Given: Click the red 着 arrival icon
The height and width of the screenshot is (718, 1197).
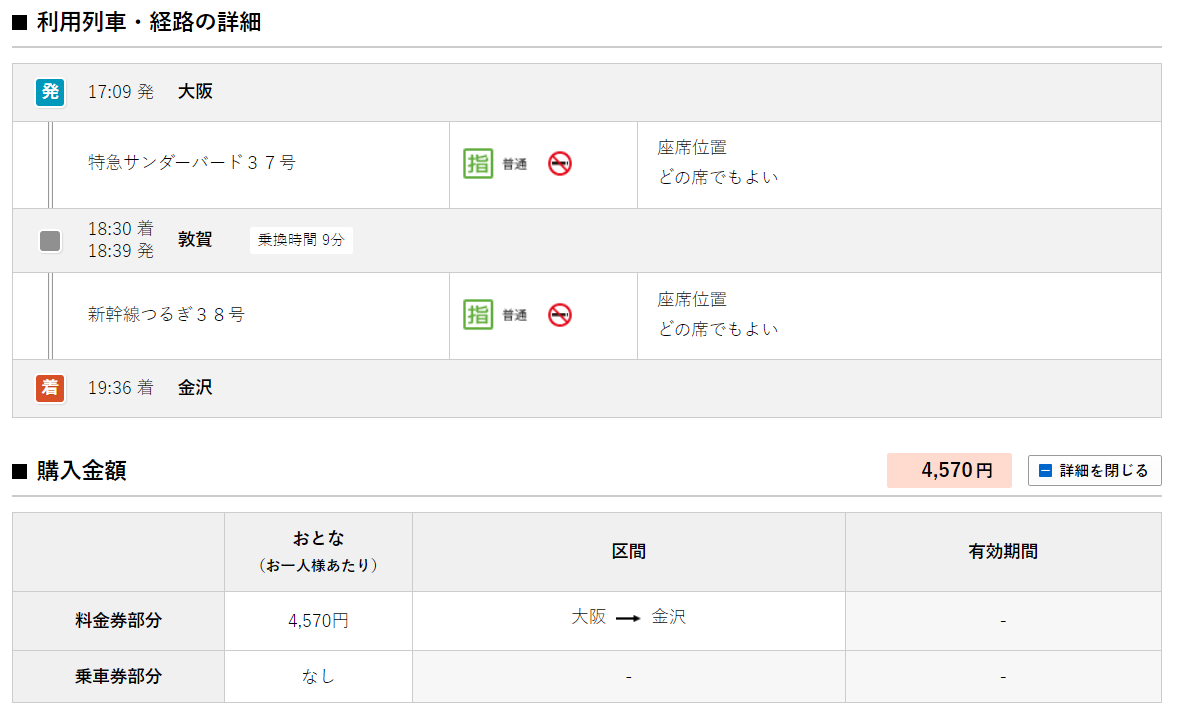Looking at the screenshot, I should (x=50, y=388).
